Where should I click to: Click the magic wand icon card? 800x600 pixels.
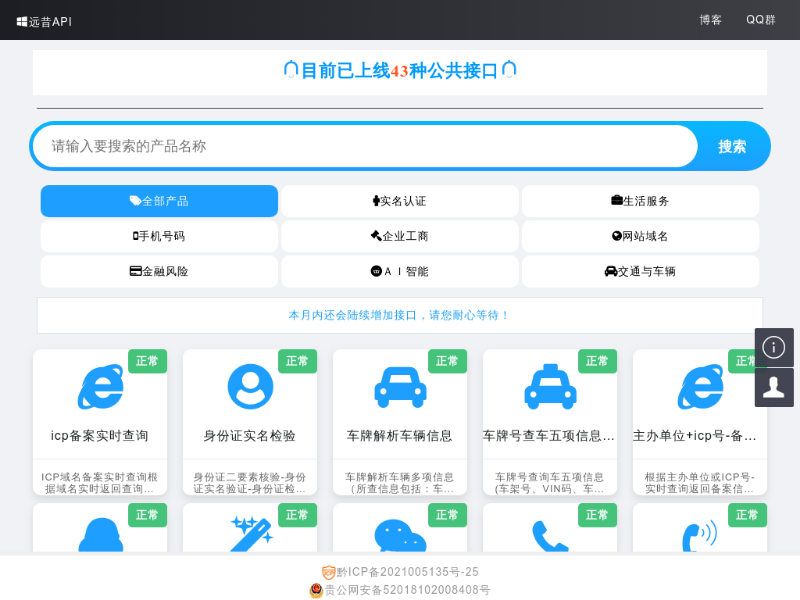click(x=250, y=534)
